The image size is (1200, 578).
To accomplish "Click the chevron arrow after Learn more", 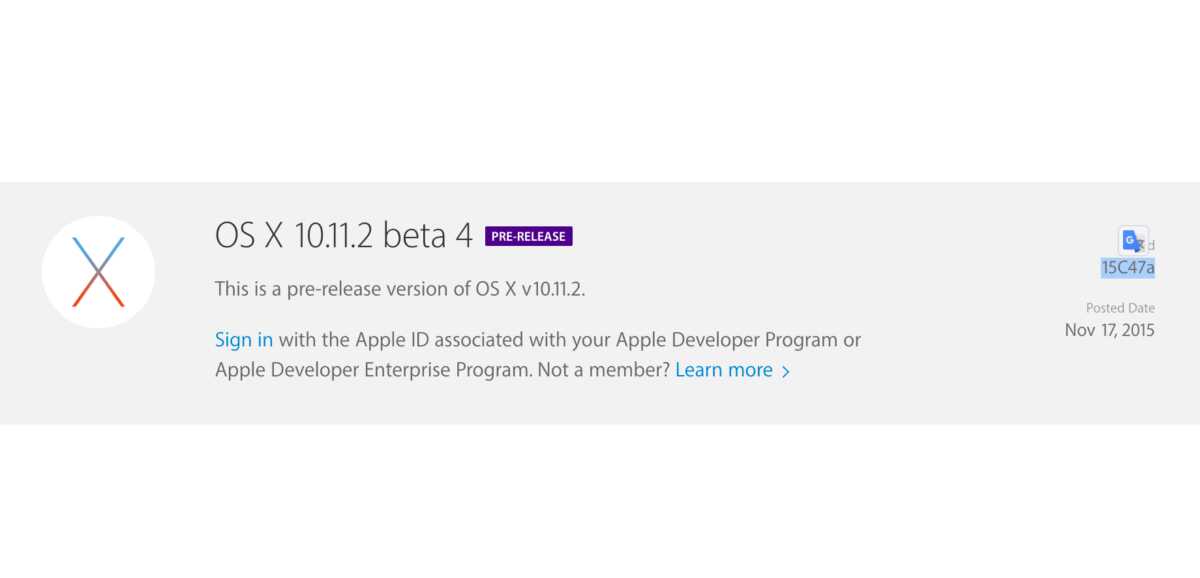I will (x=786, y=372).
